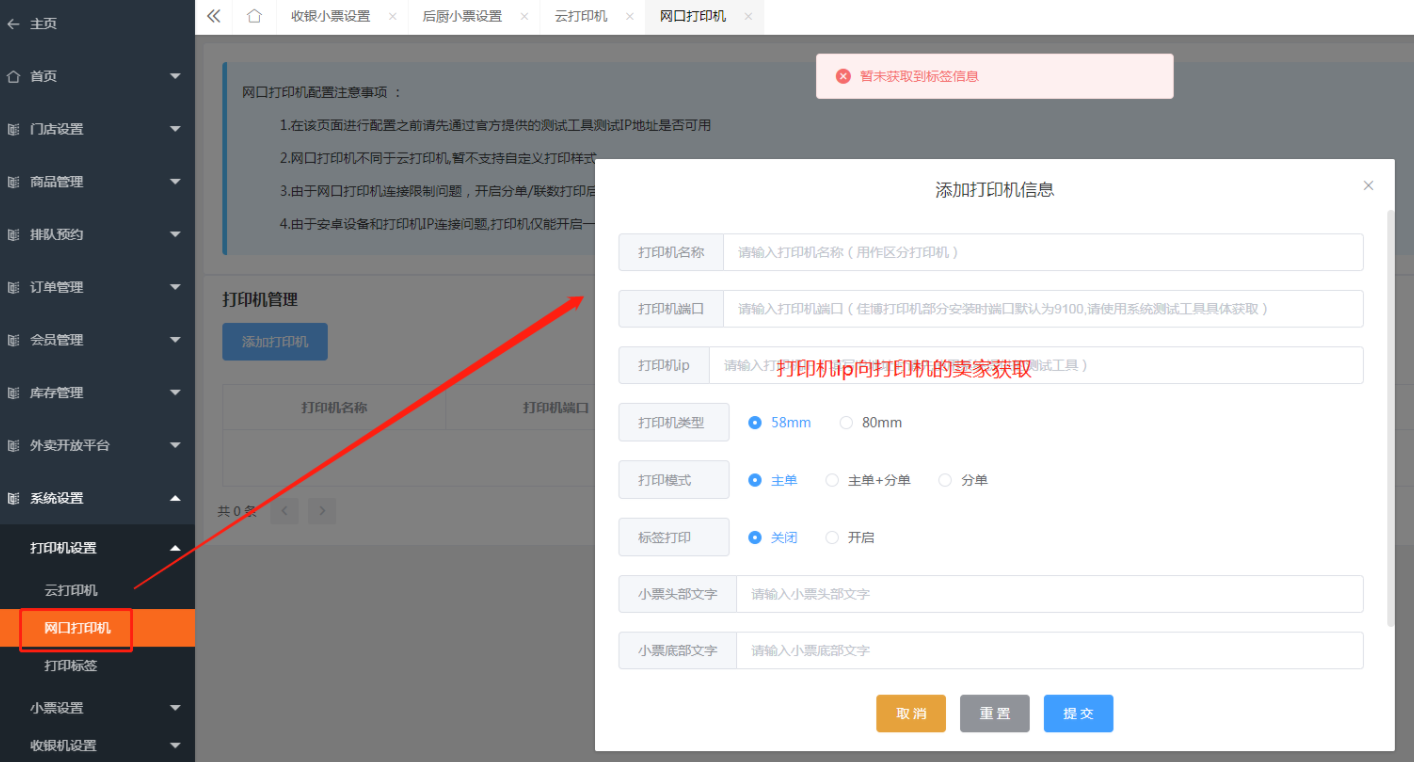Click the 外卖开放平台 sidebar icon
Image resolution: width=1414 pixels, height=762 pixels.
click(13, 445)
